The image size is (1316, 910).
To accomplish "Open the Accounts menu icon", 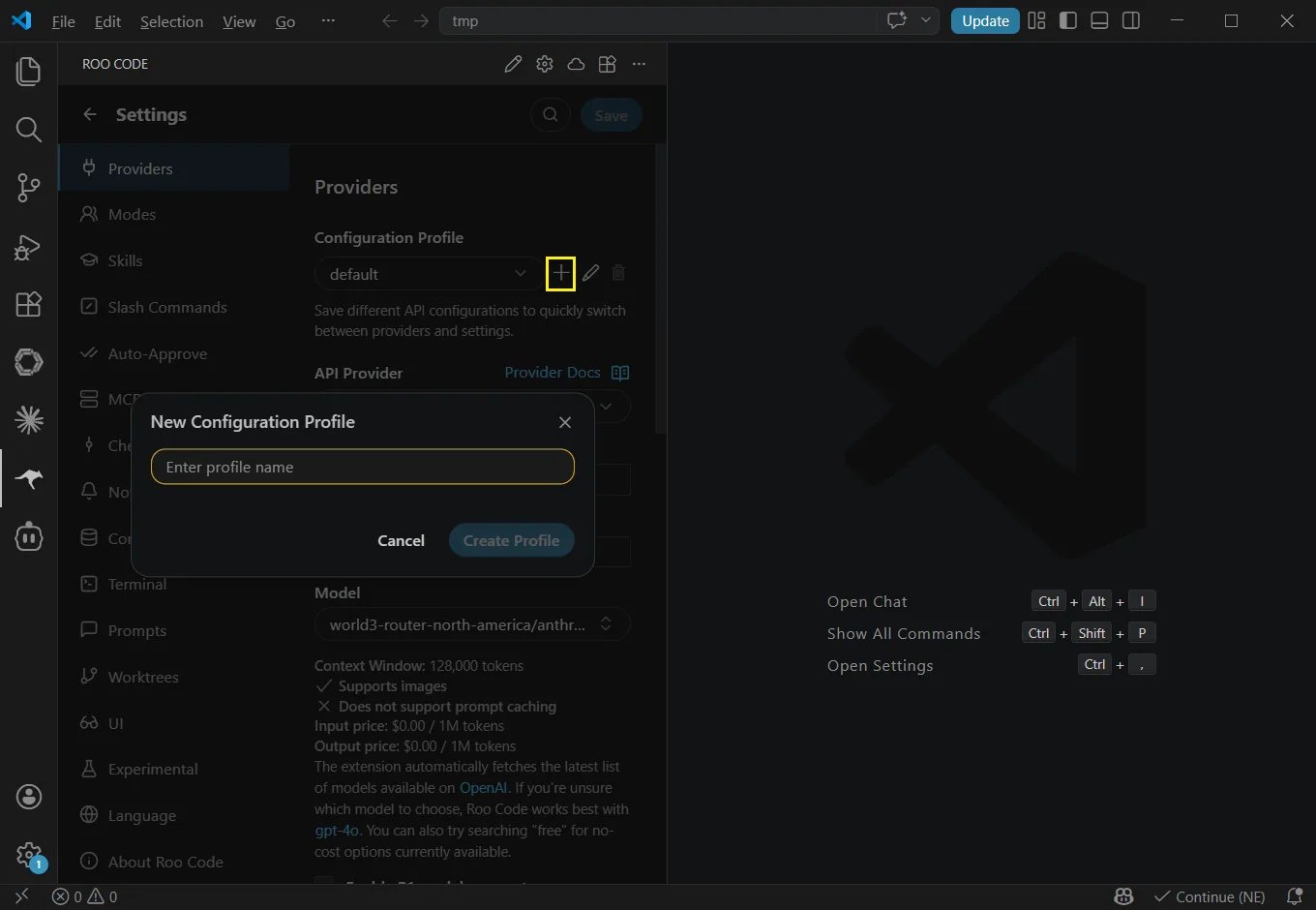I will click(x=29, y=797).
